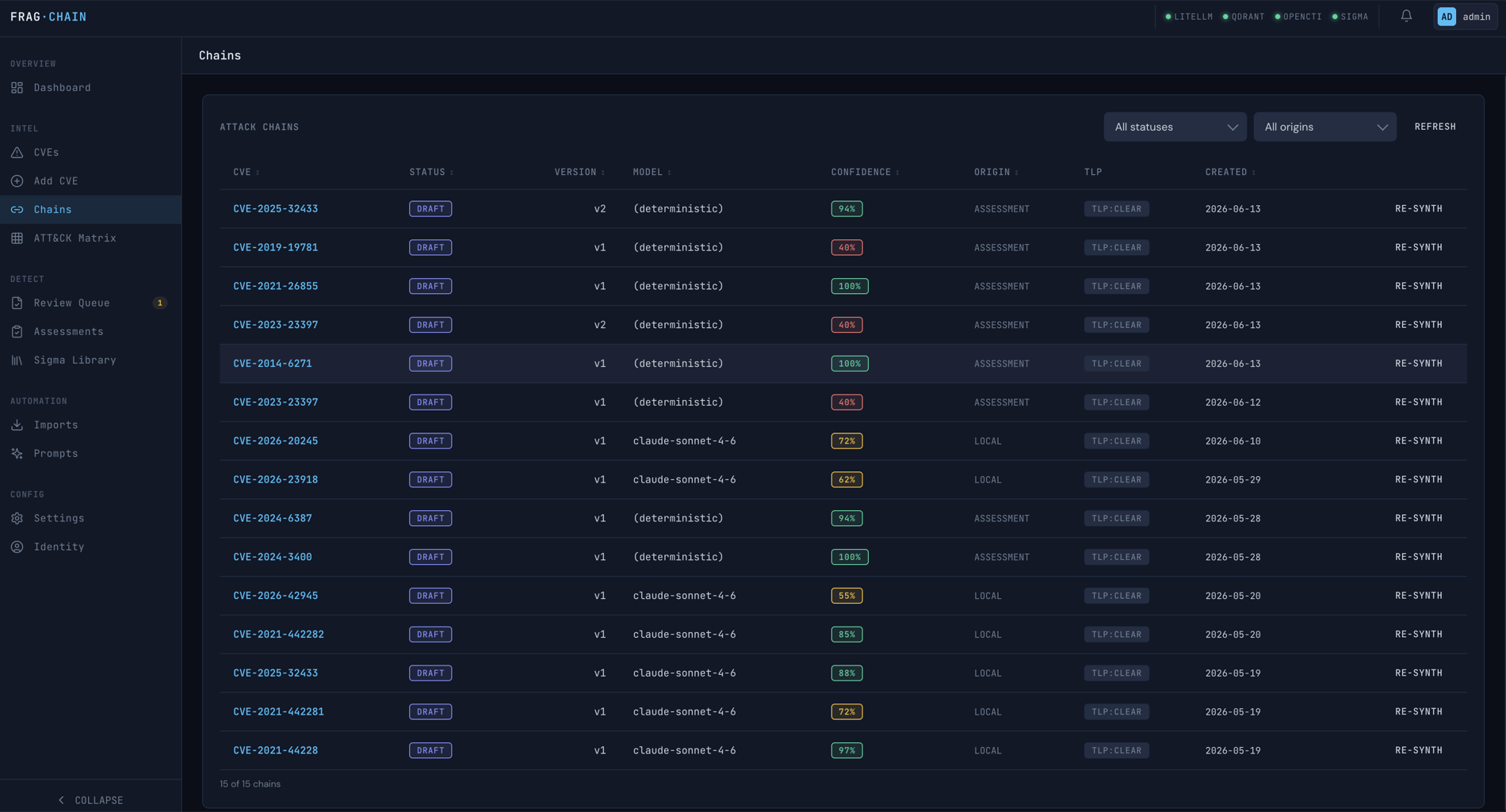The height and width of the screenshot is (812, 1506).
Task: Click the Settings gear icon
Action: pyautogui.click(x=17, y=519)
